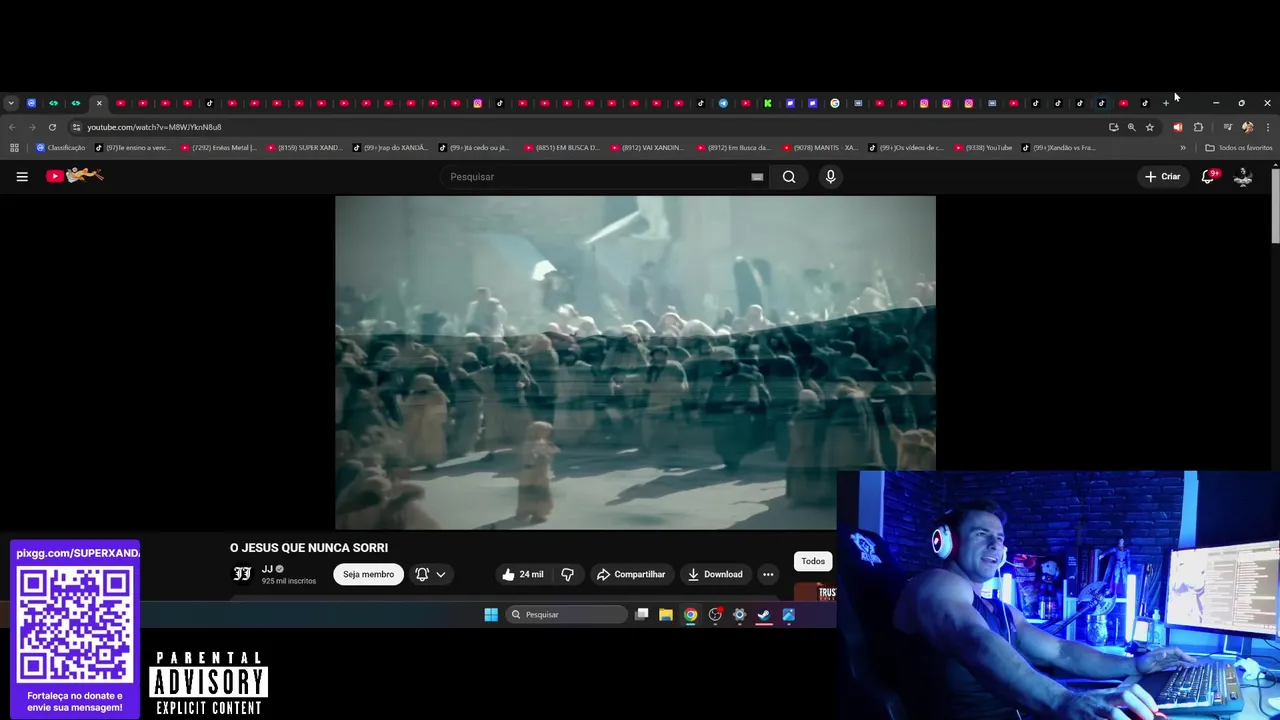
Task: Expand the Criar create menu
Action: 1163,176
